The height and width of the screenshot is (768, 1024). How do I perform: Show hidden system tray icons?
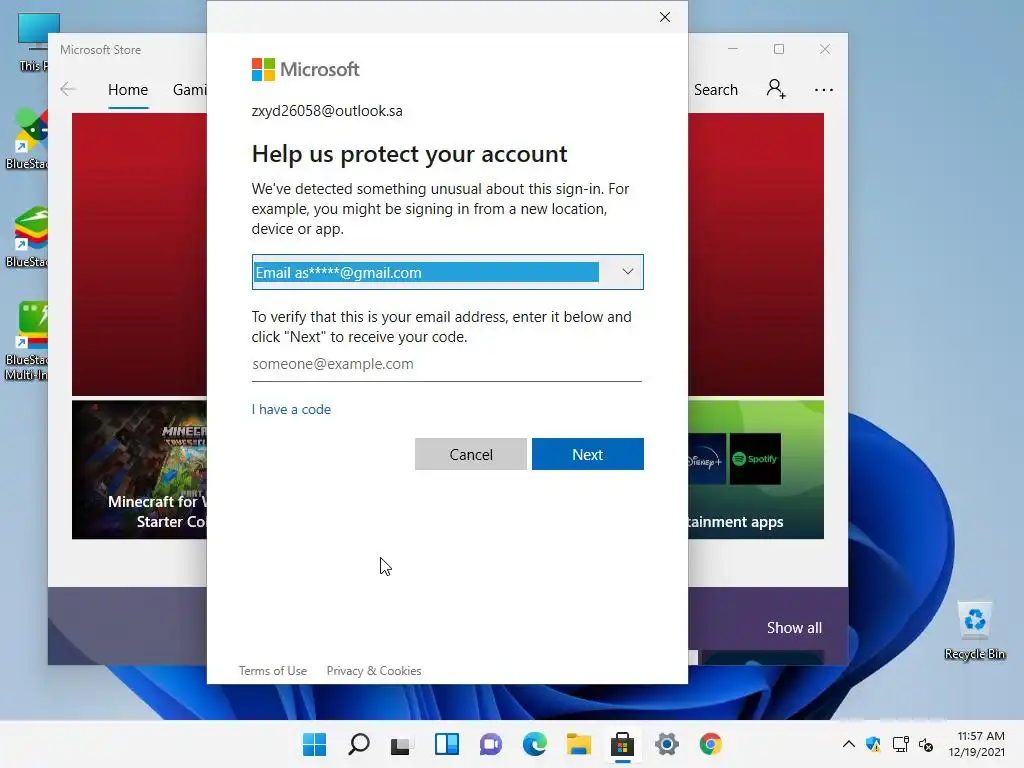[848, 744]
